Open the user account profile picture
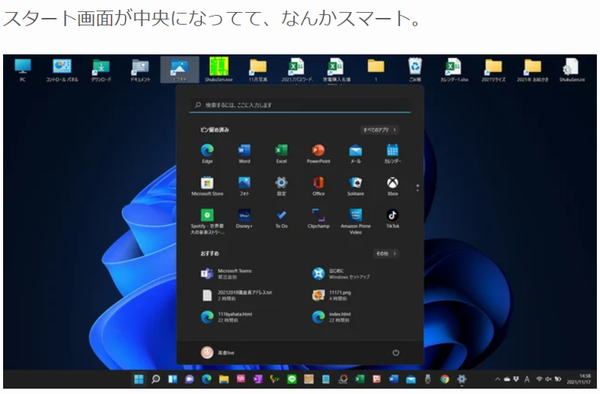The image size is (600, 394). (x=207, y=352)
